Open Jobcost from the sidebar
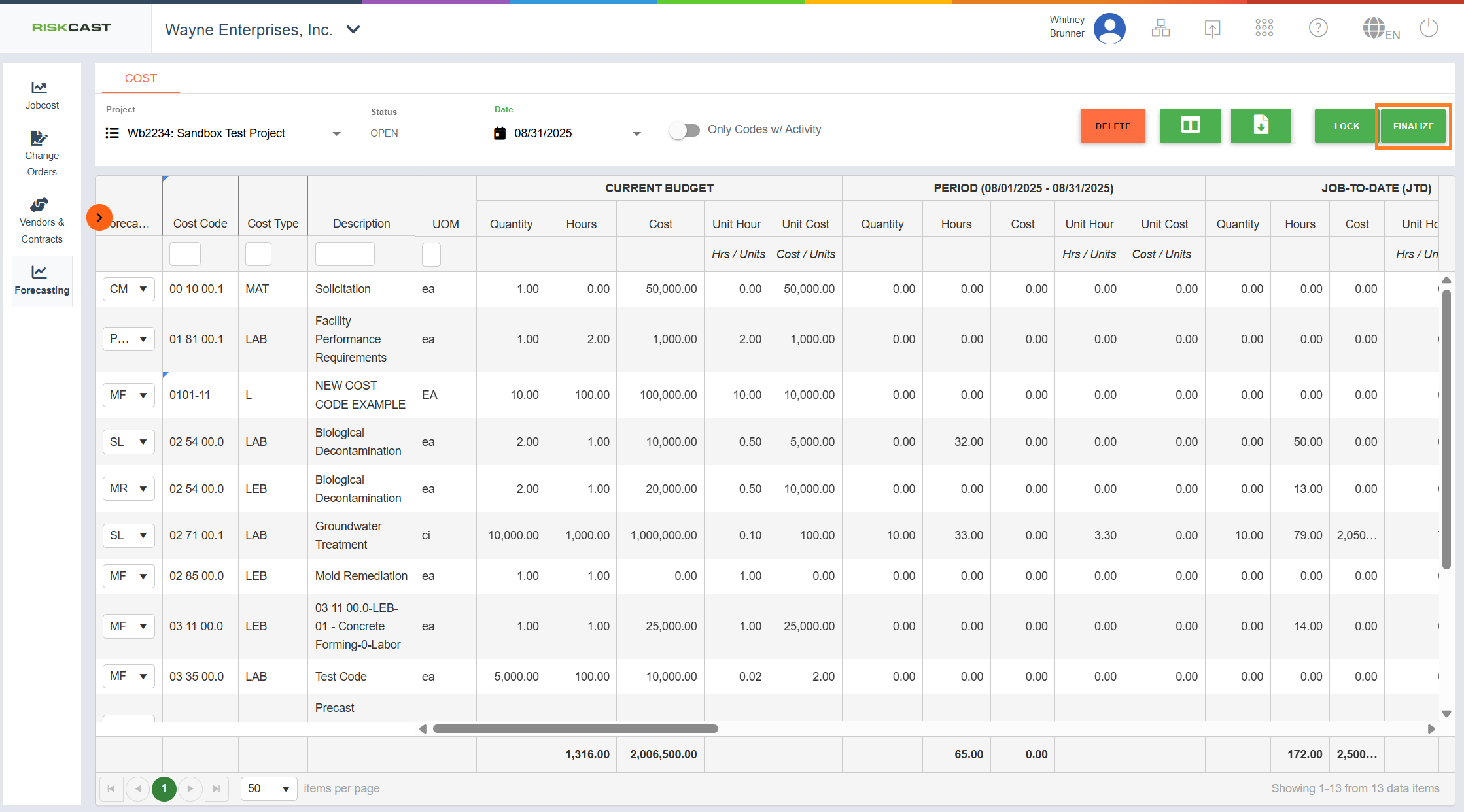The height and width of the screenshot is (812, 1464). [x=42, y=95]
